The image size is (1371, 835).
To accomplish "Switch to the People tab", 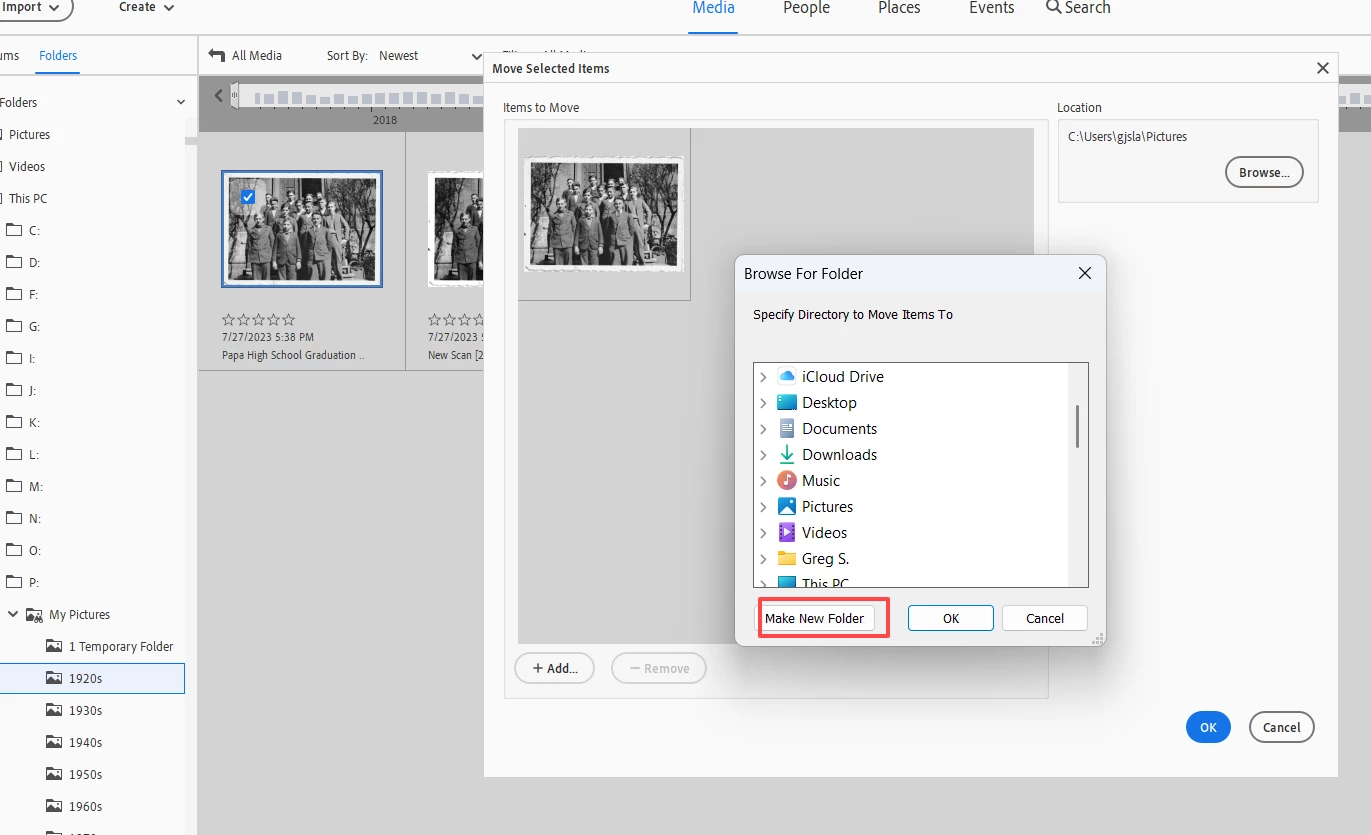I will tap(806, 8).
